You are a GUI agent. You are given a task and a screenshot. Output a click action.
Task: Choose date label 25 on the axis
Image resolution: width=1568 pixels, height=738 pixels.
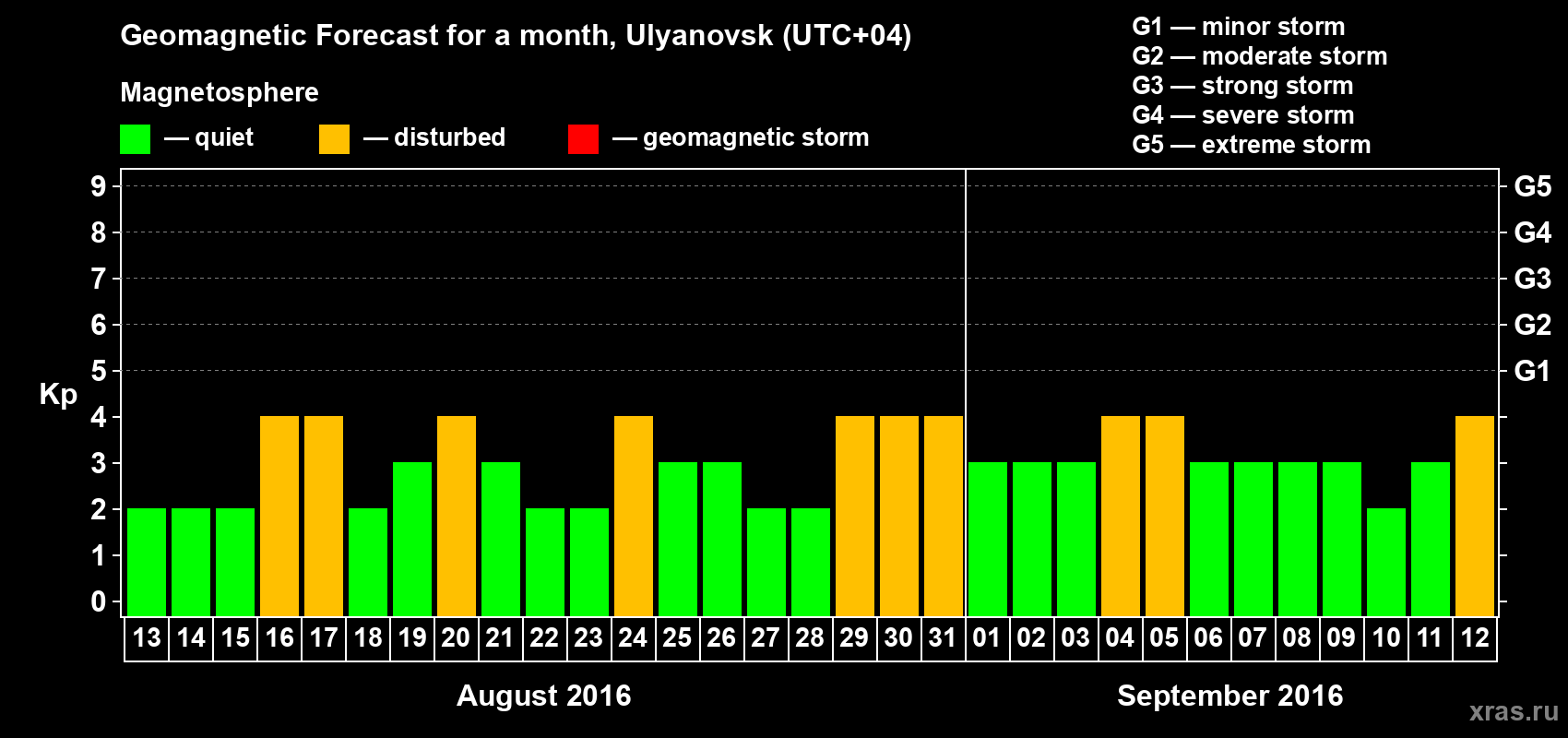[x=677, y=638]
